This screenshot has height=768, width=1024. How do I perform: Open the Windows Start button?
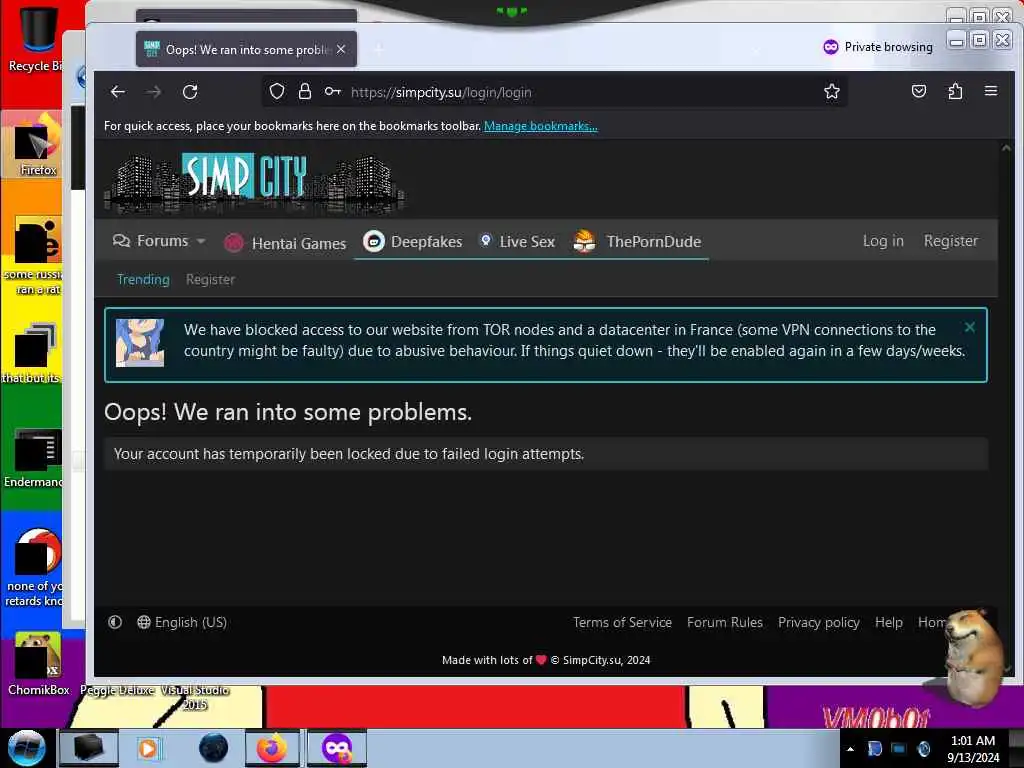(27, 748)
